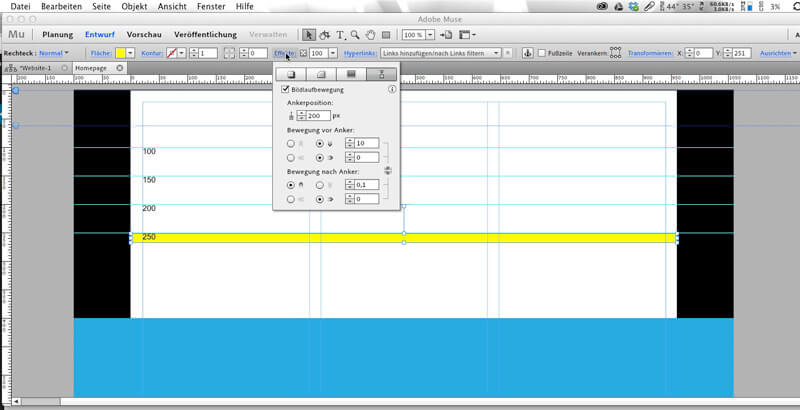Click the Hyperlinks label link
This screenshot has width=800, height=410.
360,53
